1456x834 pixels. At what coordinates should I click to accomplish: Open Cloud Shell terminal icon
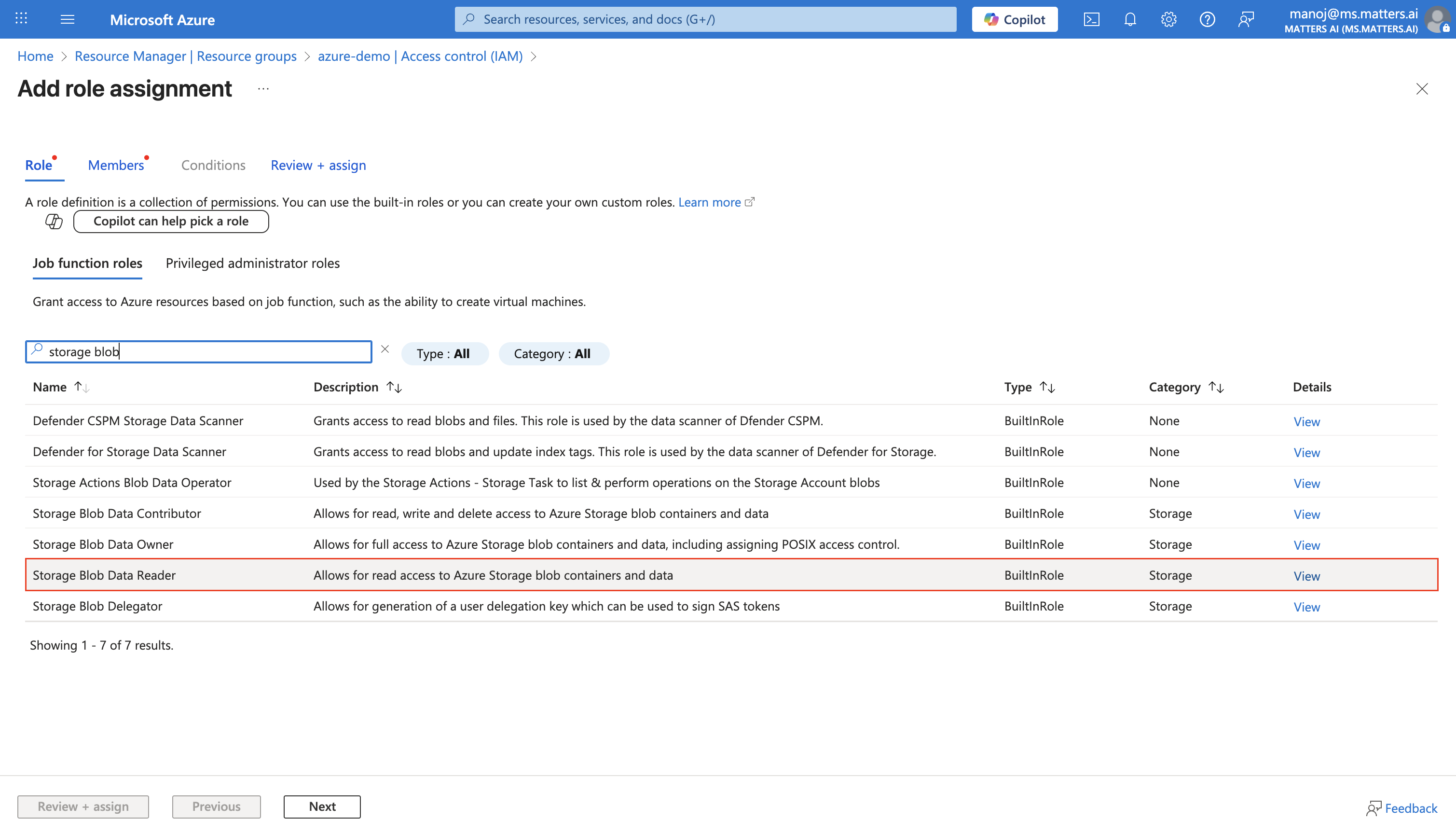pyautogui.click(x=1091, y=19)
